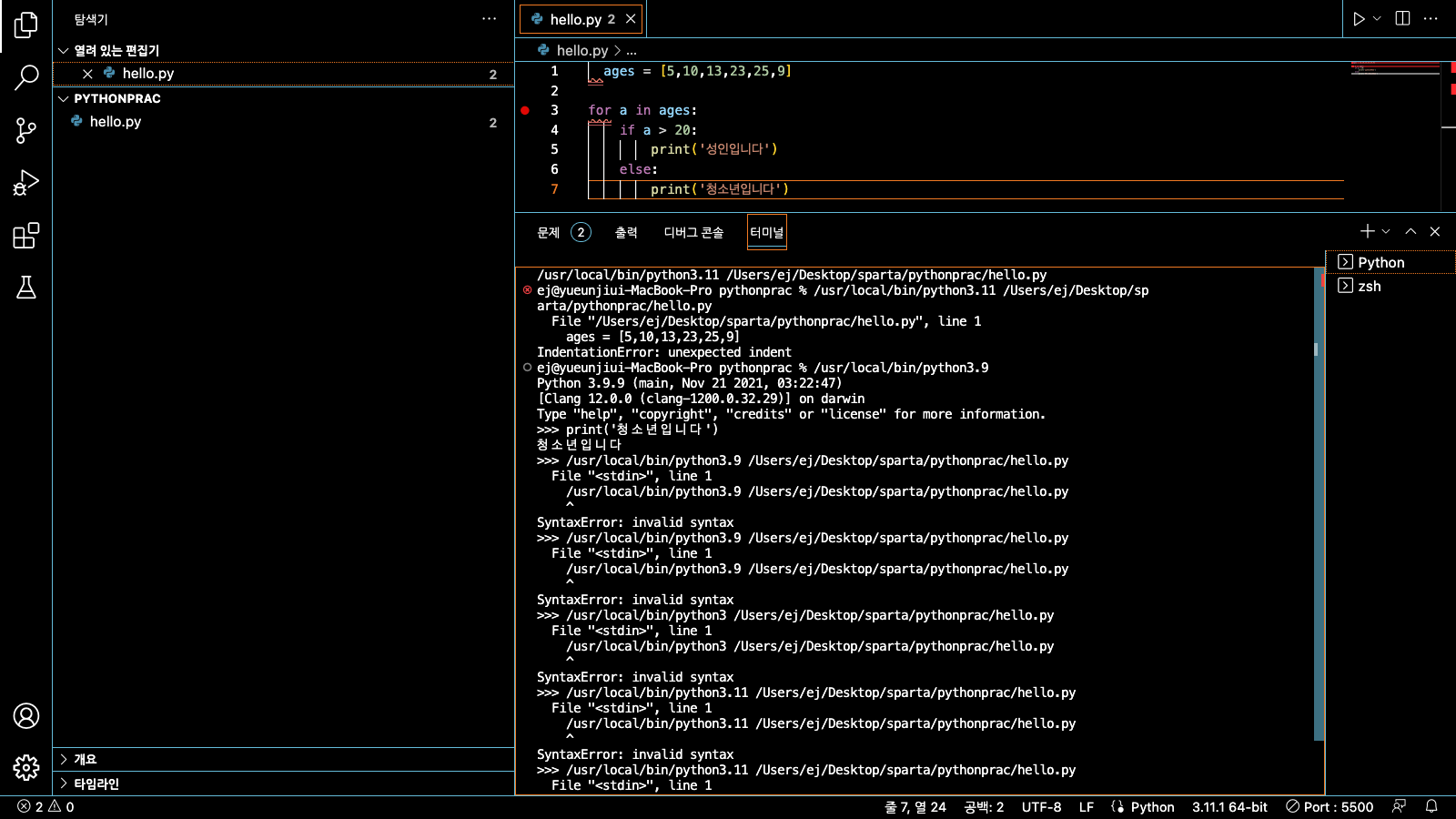Close the bottom panel
1456x819 pixels.
pyautogui.click(x=1435, y=231)
